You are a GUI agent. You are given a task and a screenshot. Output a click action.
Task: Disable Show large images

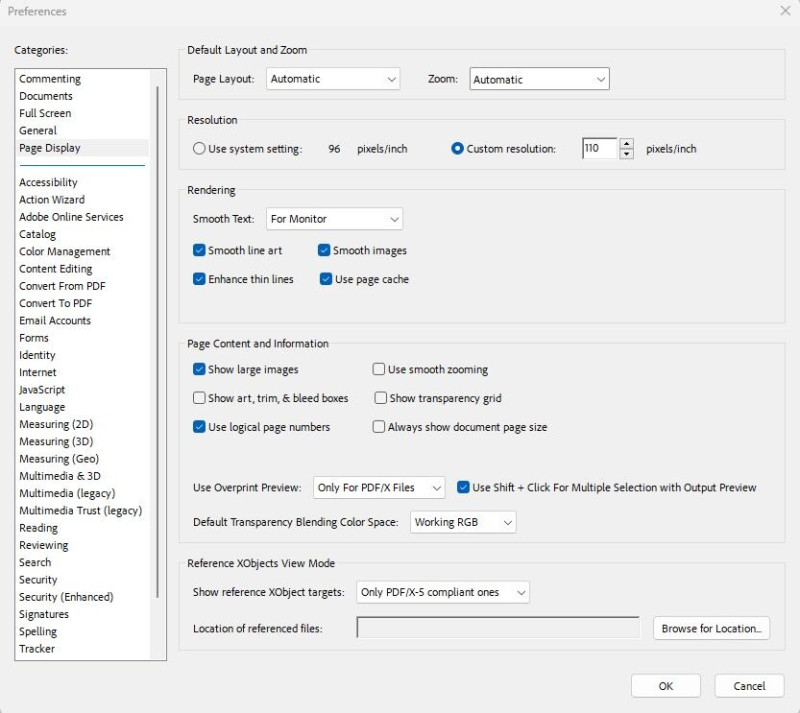pyautogui.click(x=199, y=369)
